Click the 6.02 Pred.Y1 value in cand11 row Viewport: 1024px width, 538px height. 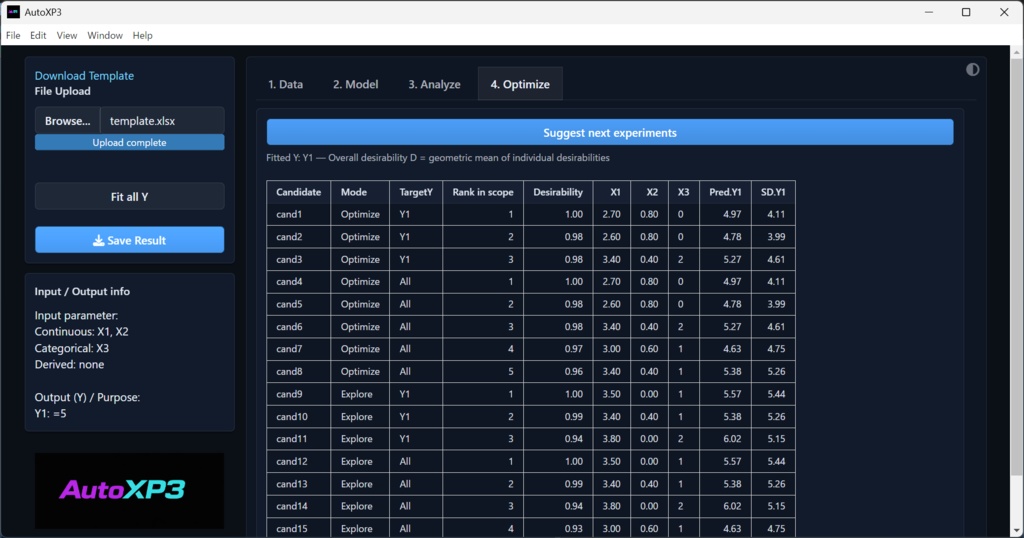coord(725,439)
